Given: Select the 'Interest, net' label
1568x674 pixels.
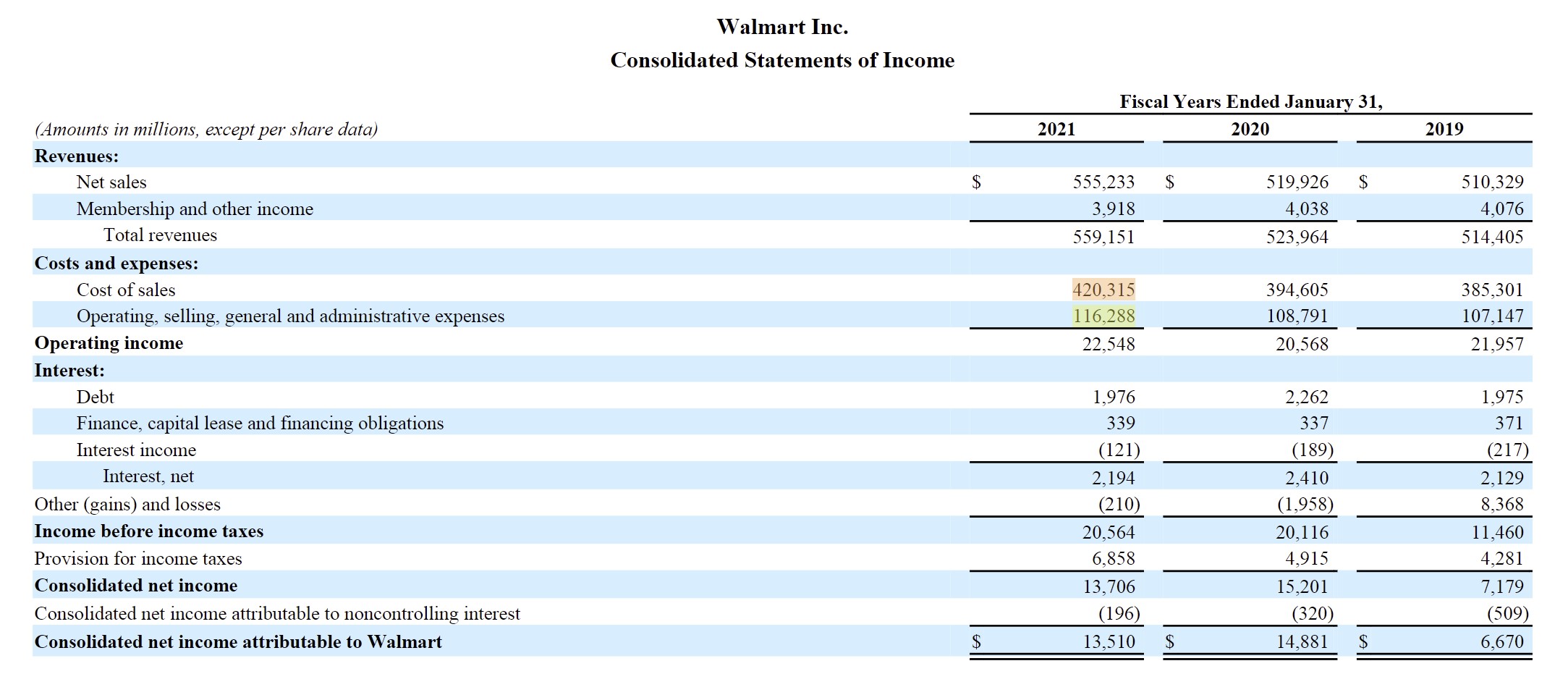Looking at the screenshot, I should click(x=148, y=476).
